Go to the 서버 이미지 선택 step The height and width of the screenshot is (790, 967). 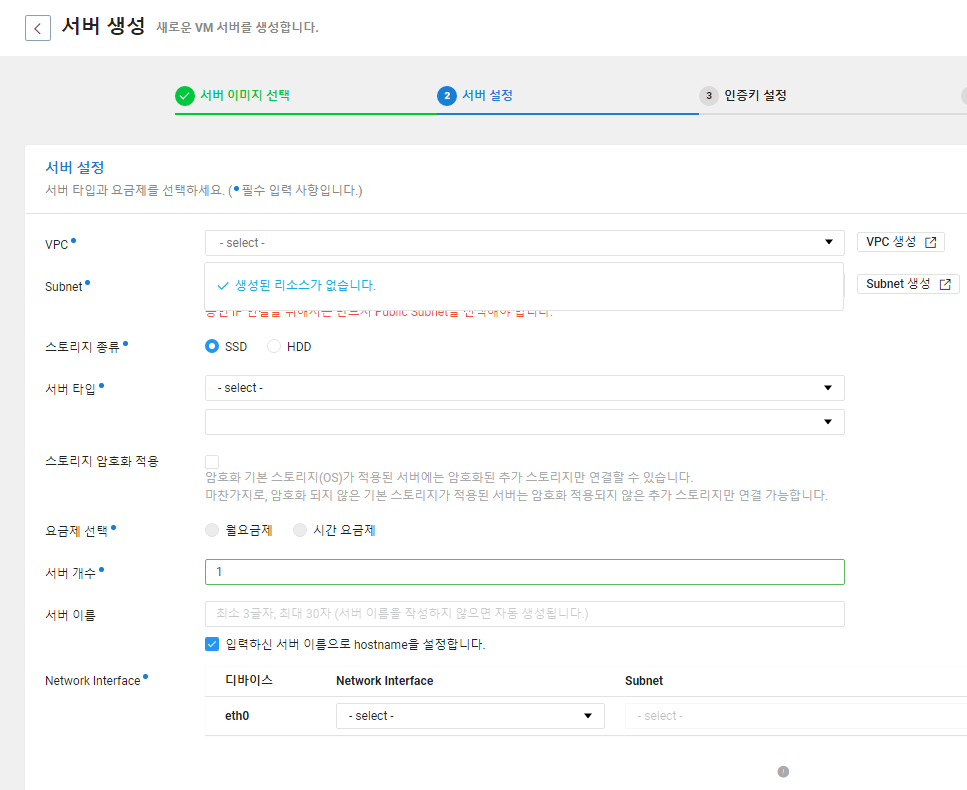click(245, 96)
